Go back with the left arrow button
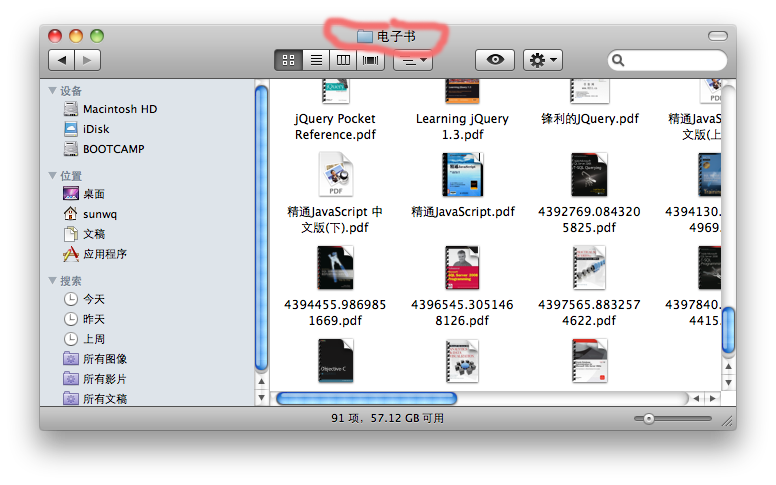The width and height of the screenshot is (776, 485). [61, 60]
